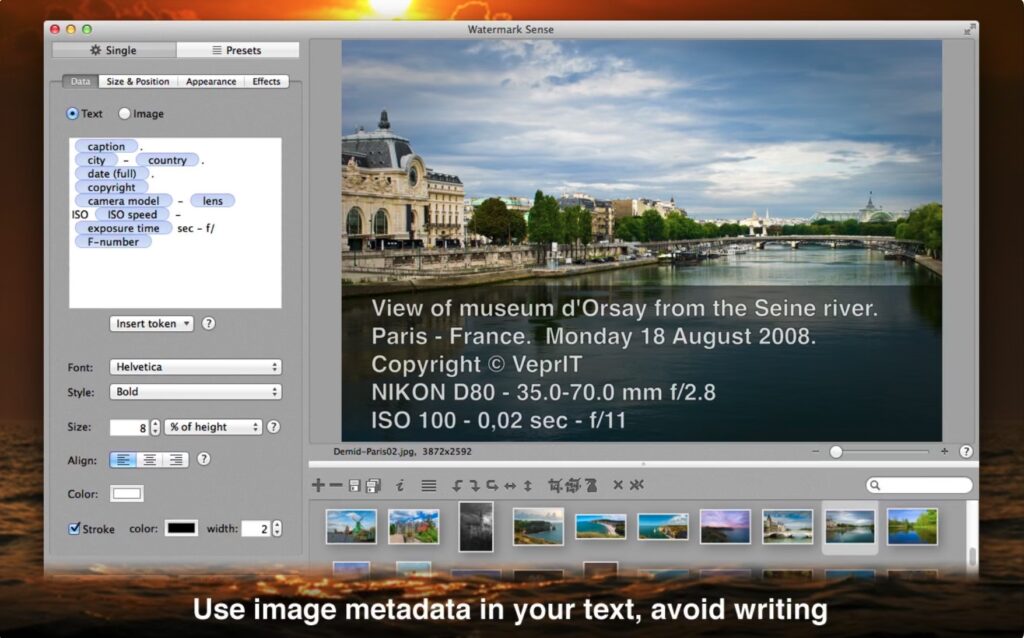The height and width of the screenshot is (638, 1024).
Task: Open the crop tool in the toolbar
Action: coord(554,485)
